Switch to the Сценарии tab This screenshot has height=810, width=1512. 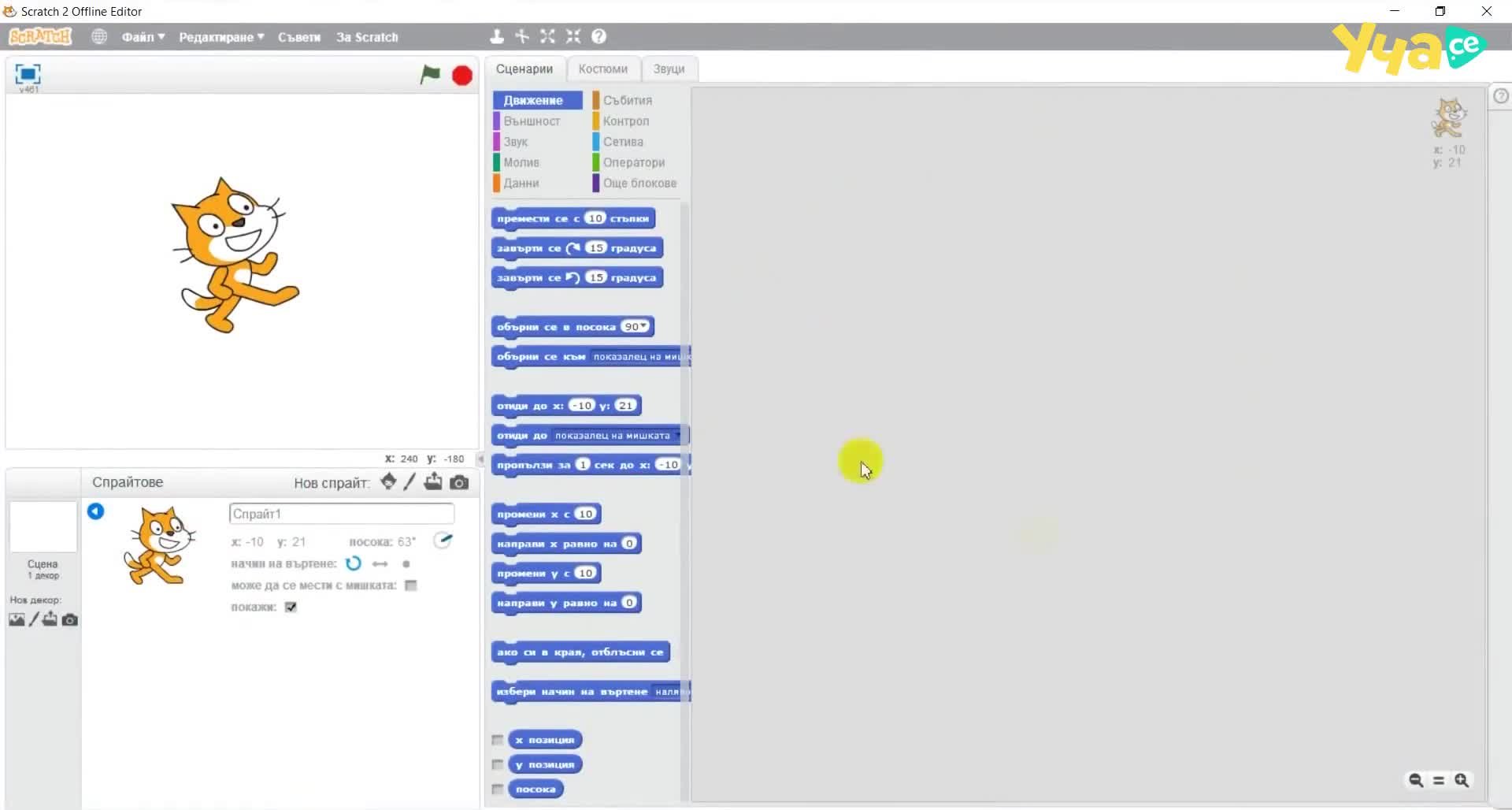524,69
